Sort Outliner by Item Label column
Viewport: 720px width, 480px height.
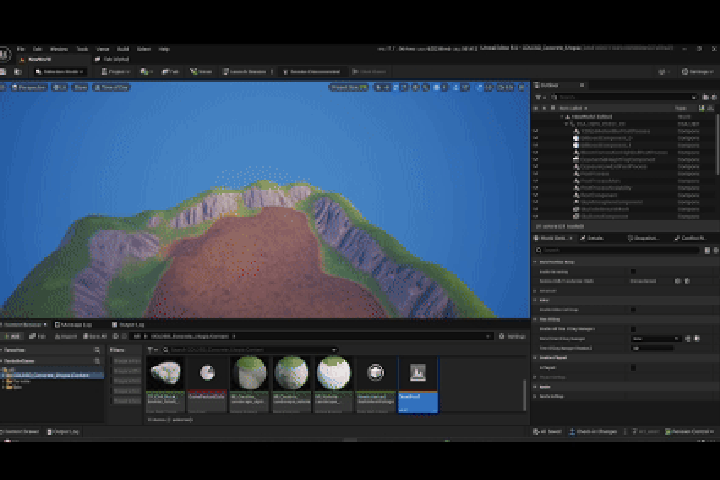[573, 108]
